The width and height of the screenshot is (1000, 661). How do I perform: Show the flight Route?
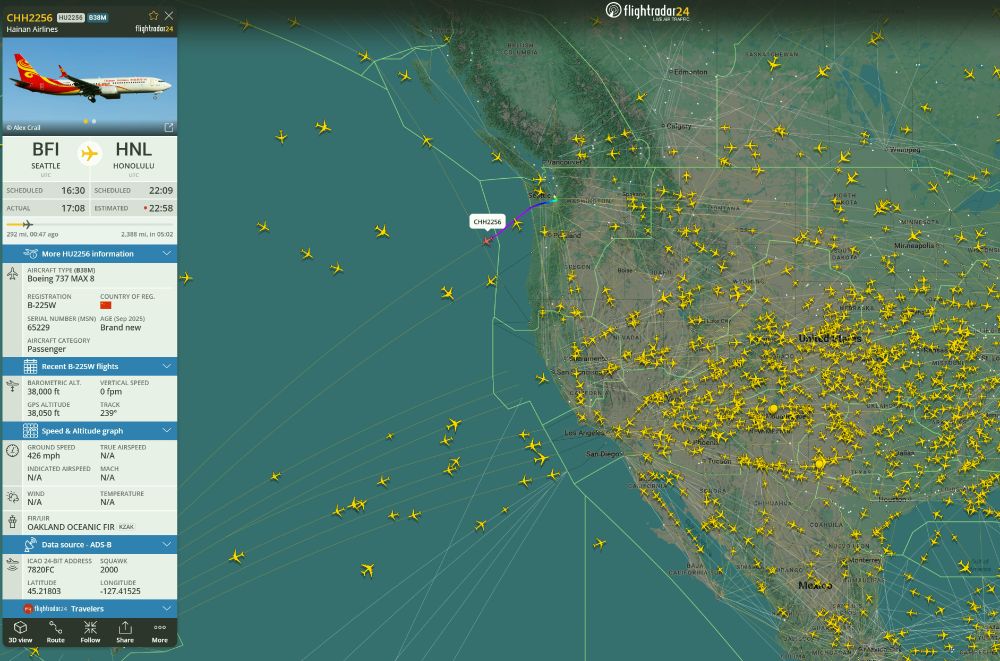click(x=55, y=632)
